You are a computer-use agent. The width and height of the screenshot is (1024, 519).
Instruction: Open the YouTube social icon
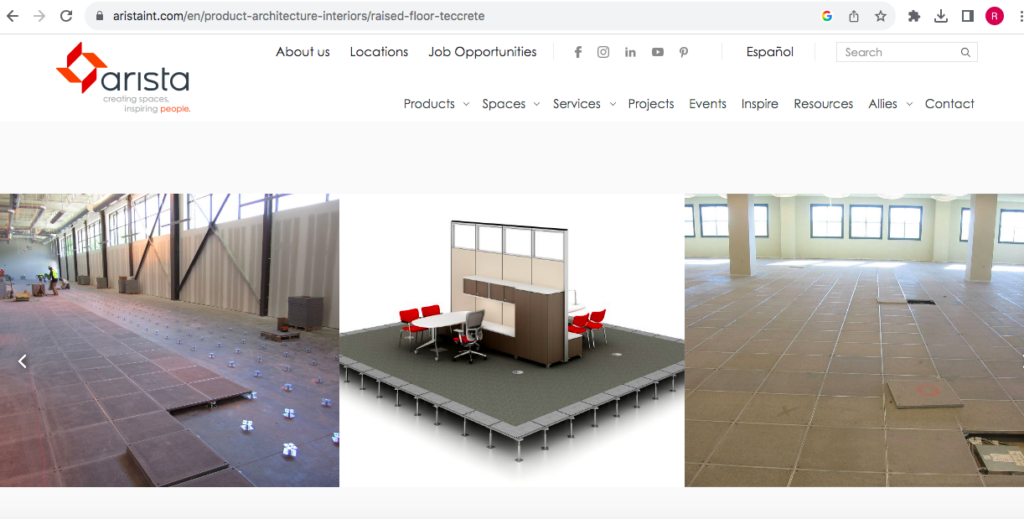click(657, 52)
